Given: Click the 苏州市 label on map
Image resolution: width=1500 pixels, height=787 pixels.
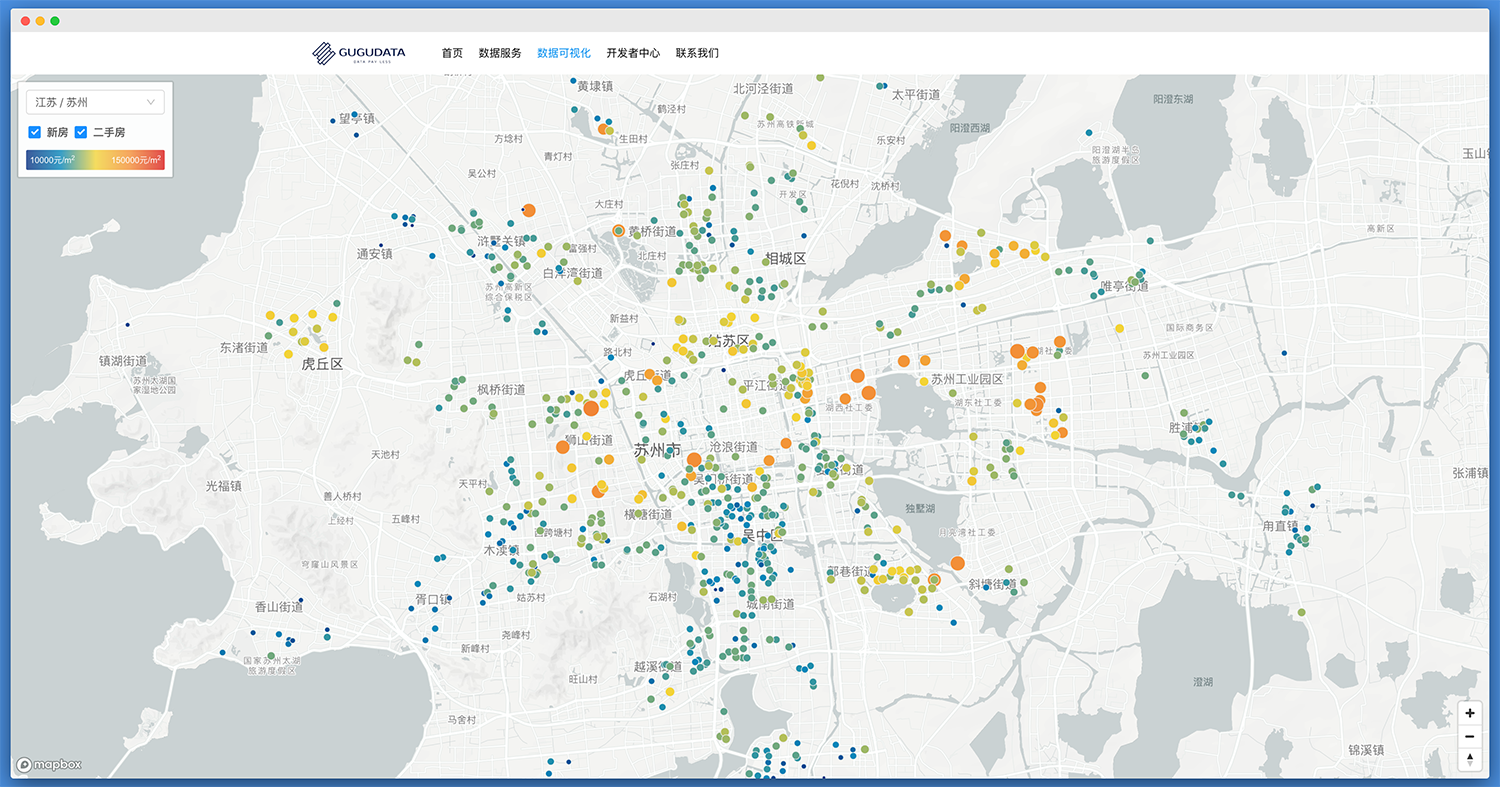Looking at the screenshot, I should (x=657, y=451).
